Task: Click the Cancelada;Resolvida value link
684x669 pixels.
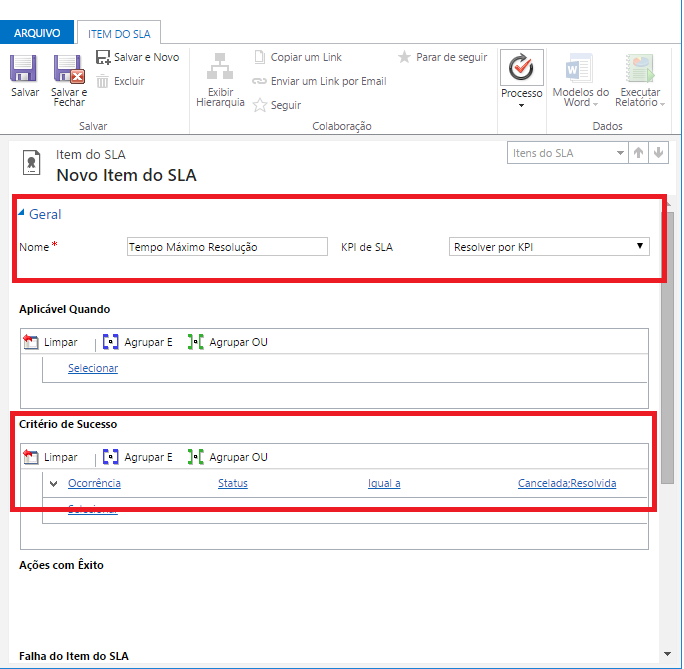Action: (x=566, y=484)
